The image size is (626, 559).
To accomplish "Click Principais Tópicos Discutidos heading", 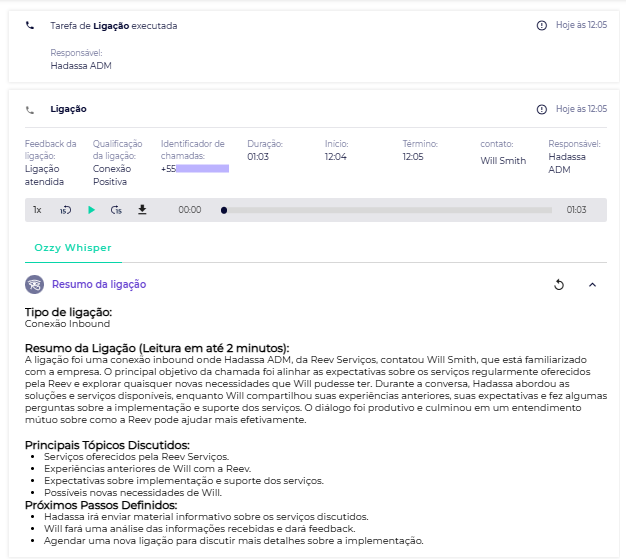I will 107,445.
